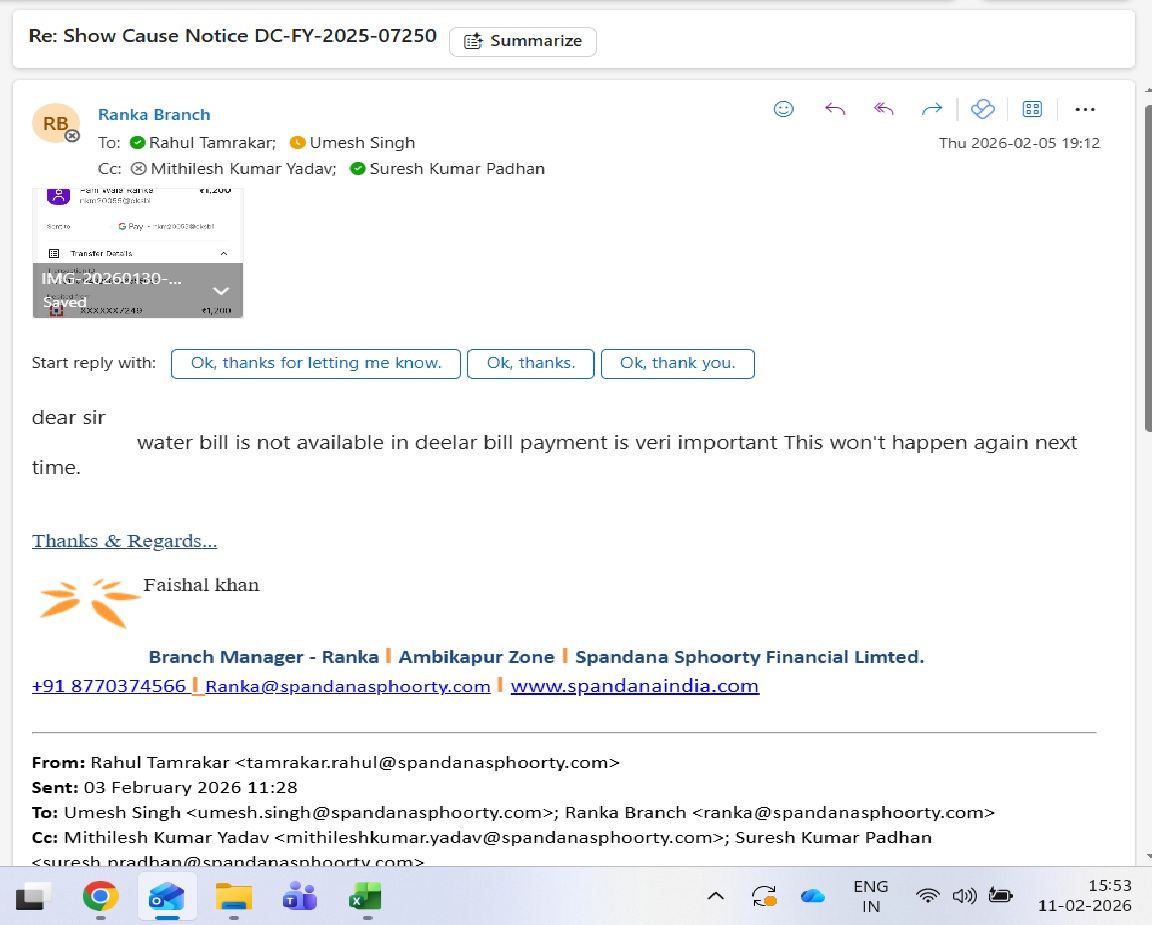Click the Reply All icon
Image resolution: width=1152 pixels, height=925 pixels.
pos(884,109)
